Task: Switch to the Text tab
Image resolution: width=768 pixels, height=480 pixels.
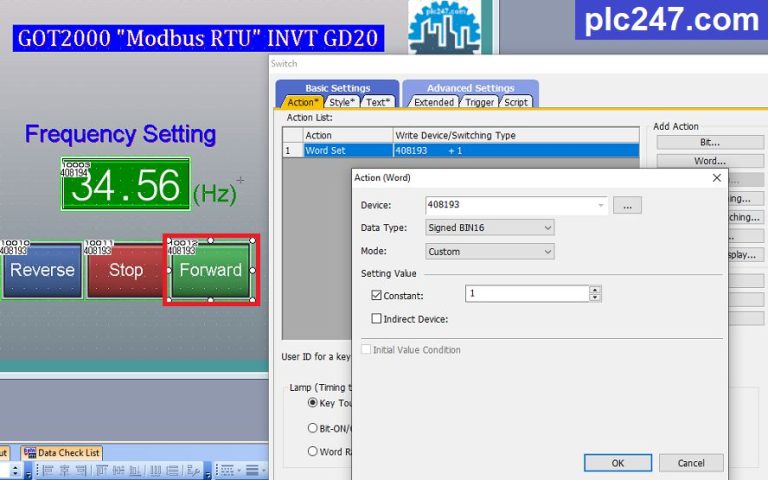Action: [378, 102]
